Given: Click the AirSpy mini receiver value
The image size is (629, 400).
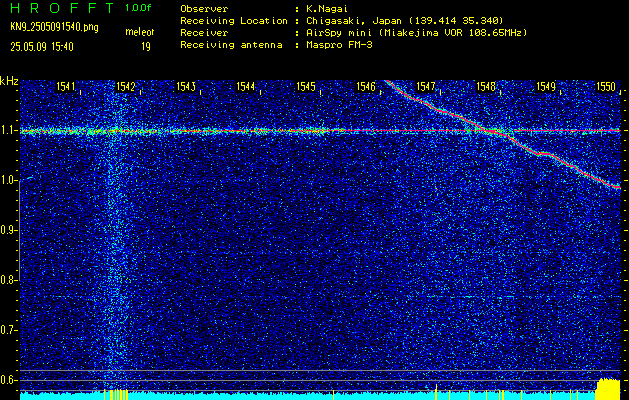Looking at the screenshot, I should click(417, 33).
